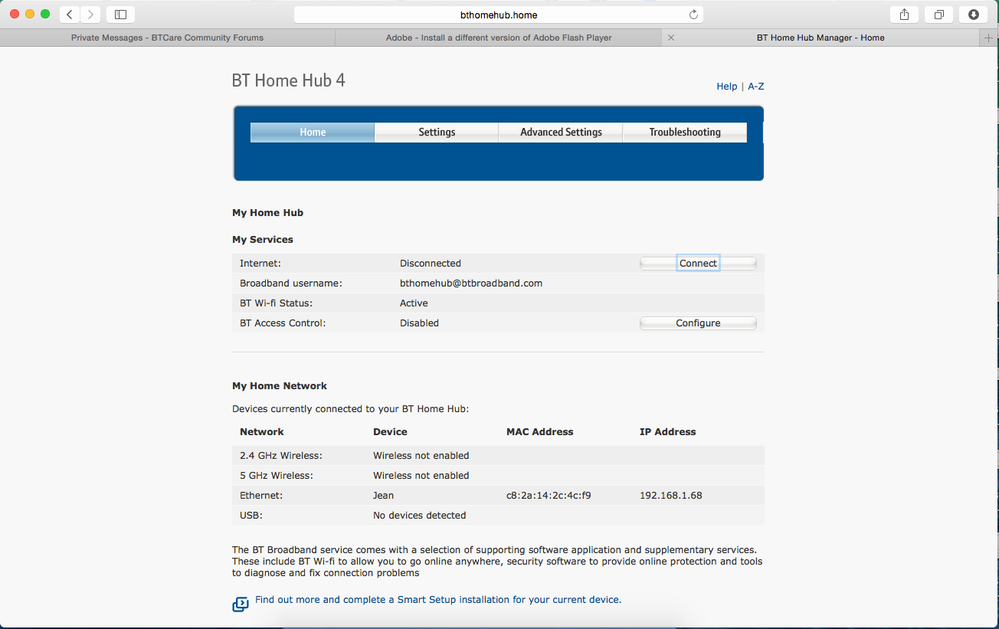Show the Safari sidebar
This screenshot has width=999, height=629.
(120, 14)
